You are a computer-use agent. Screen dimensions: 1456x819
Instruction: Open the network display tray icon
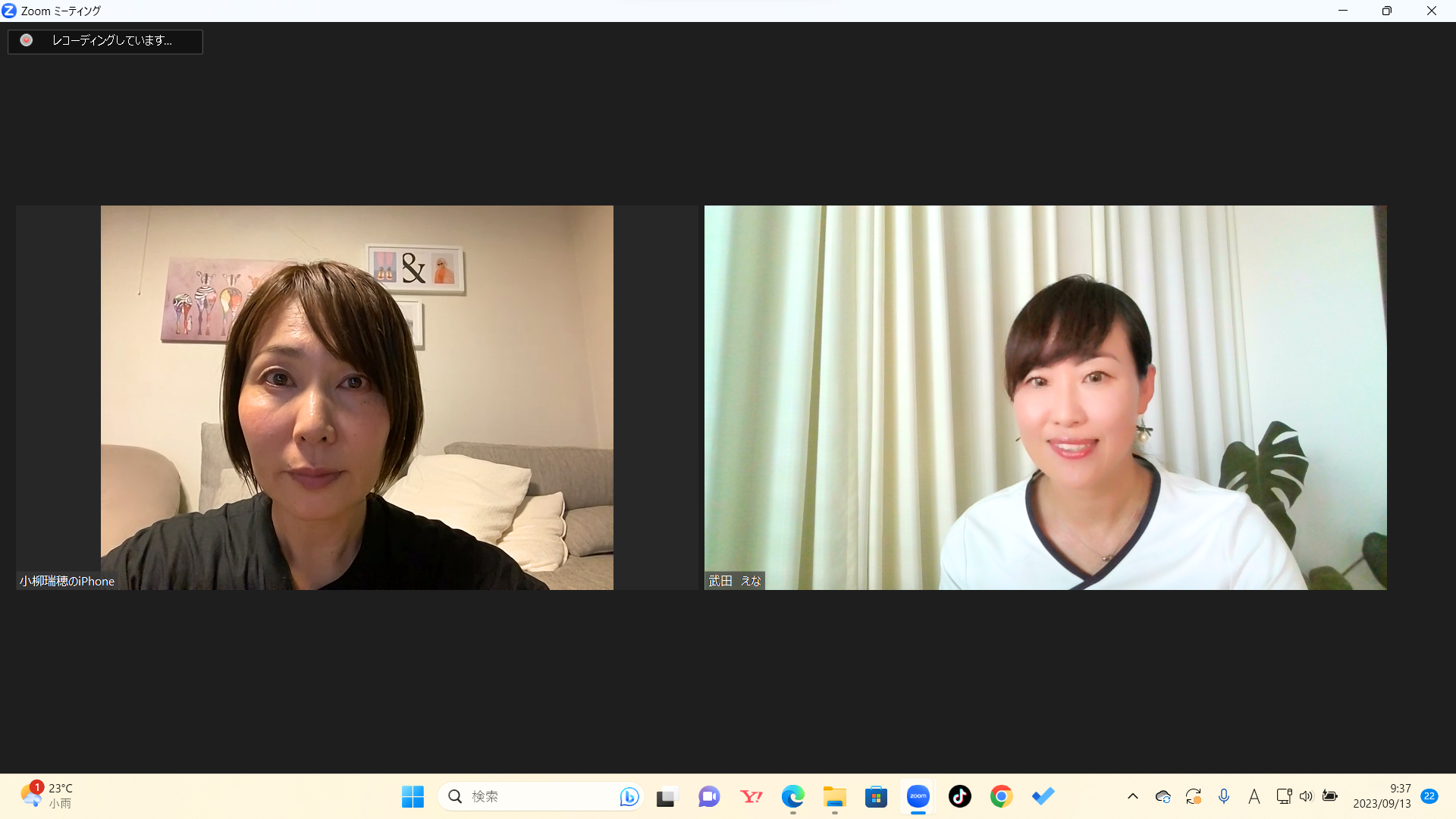tap(1284, 796)
